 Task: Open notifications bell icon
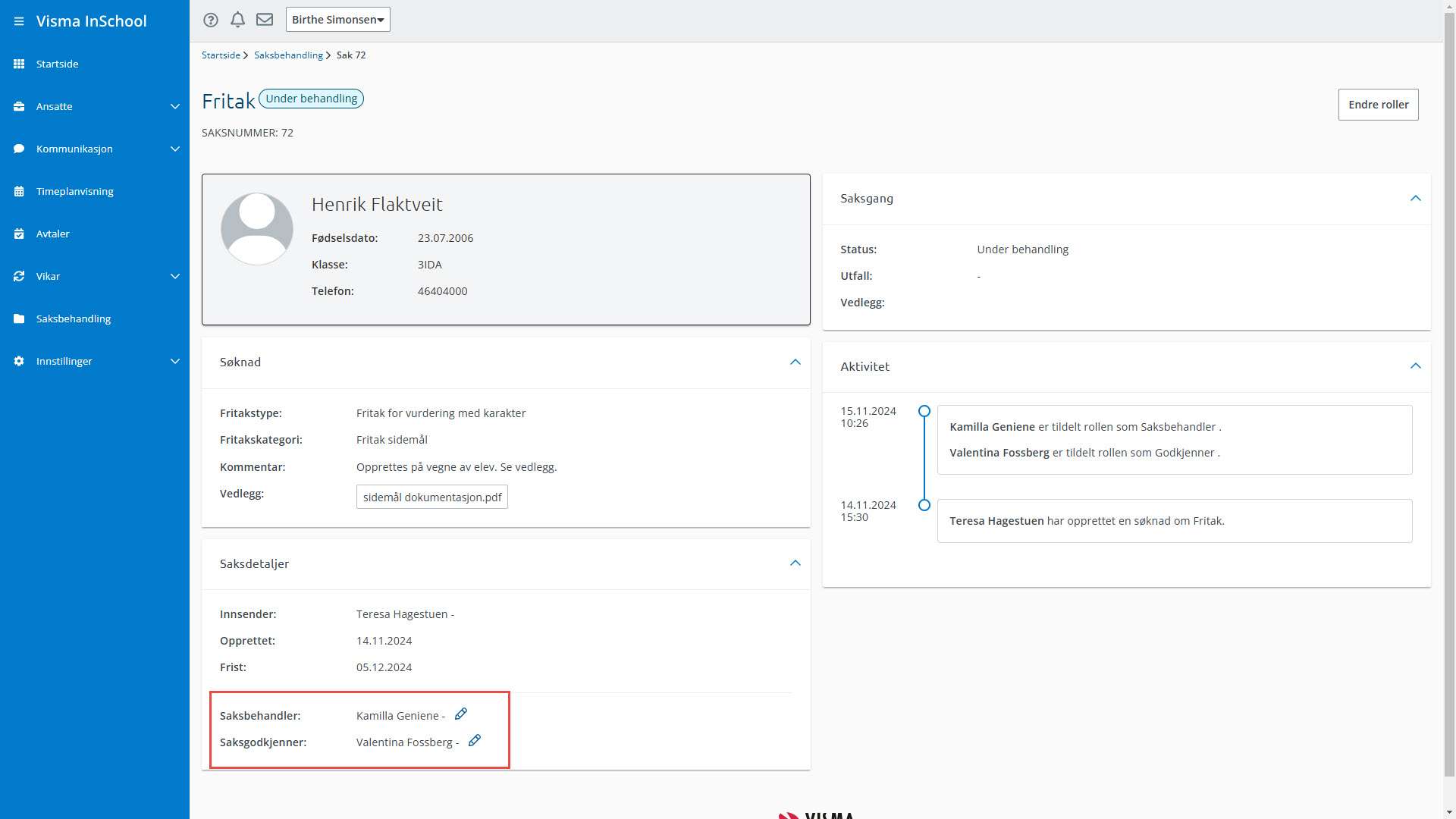pyautogui.click(x=237, y=20)
